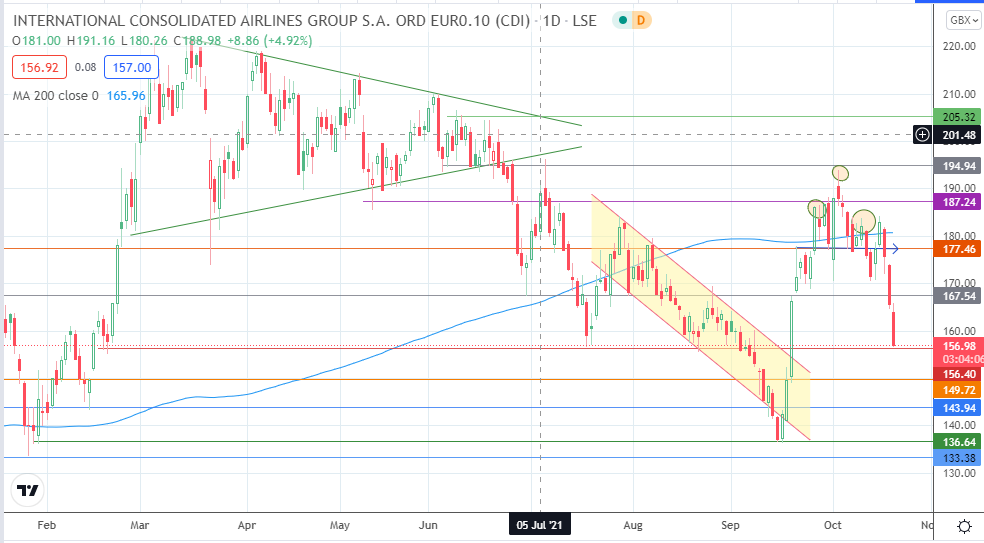984x543 pixels.
Task: Click the 130.00 price scale label
Action: click(960, 473)
